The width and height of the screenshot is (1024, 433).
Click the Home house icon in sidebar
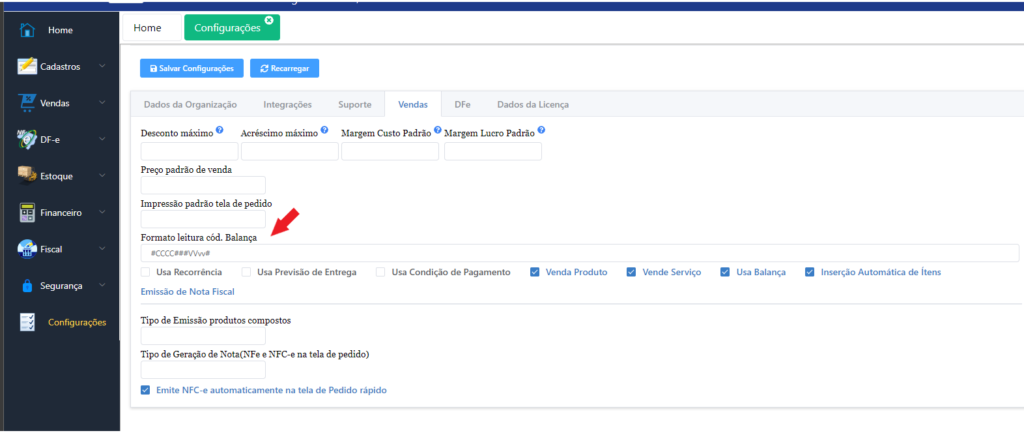(28, 30)
